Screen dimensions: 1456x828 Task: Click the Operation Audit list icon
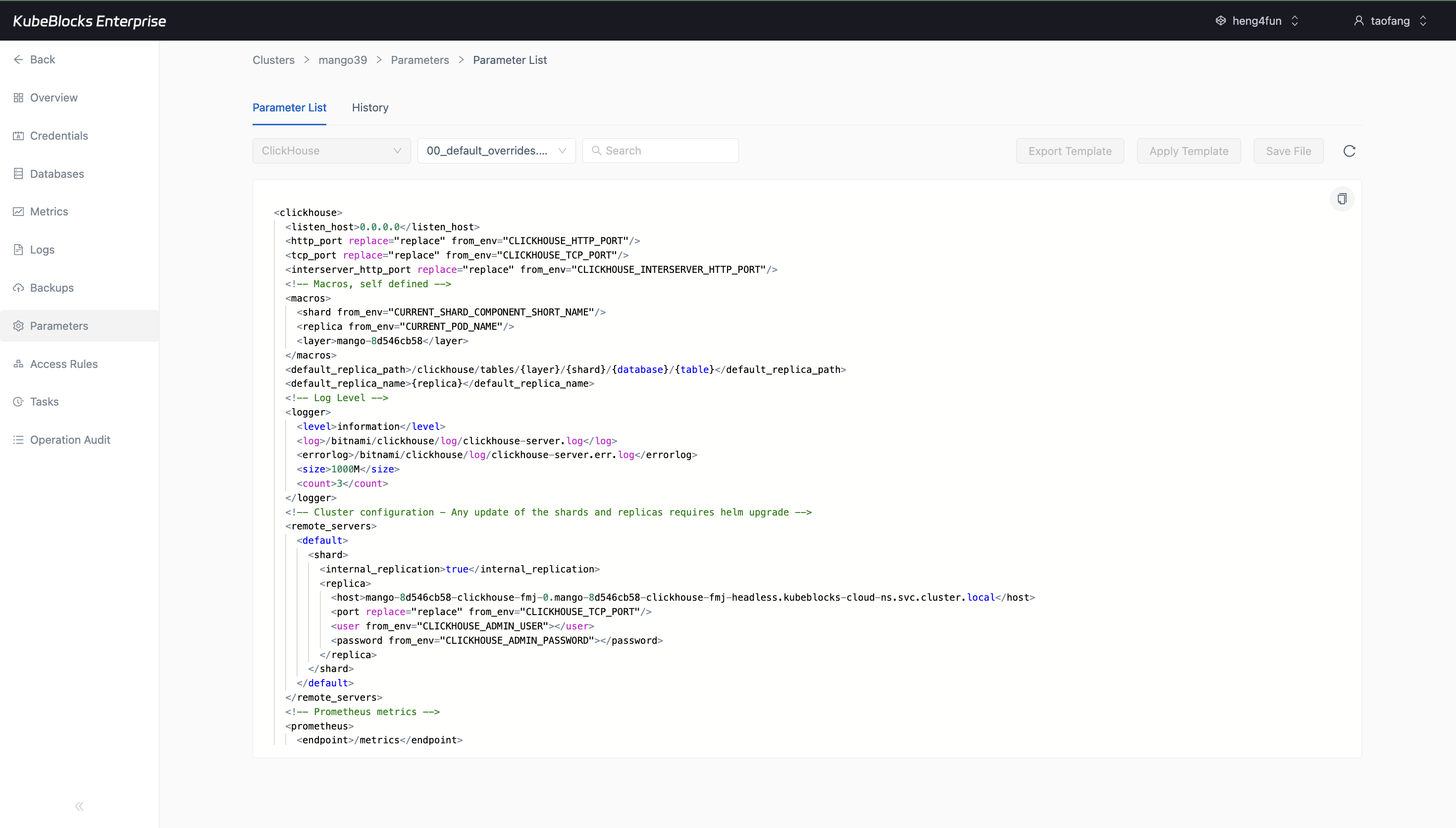pyautogui.click(x=18, y=440)
